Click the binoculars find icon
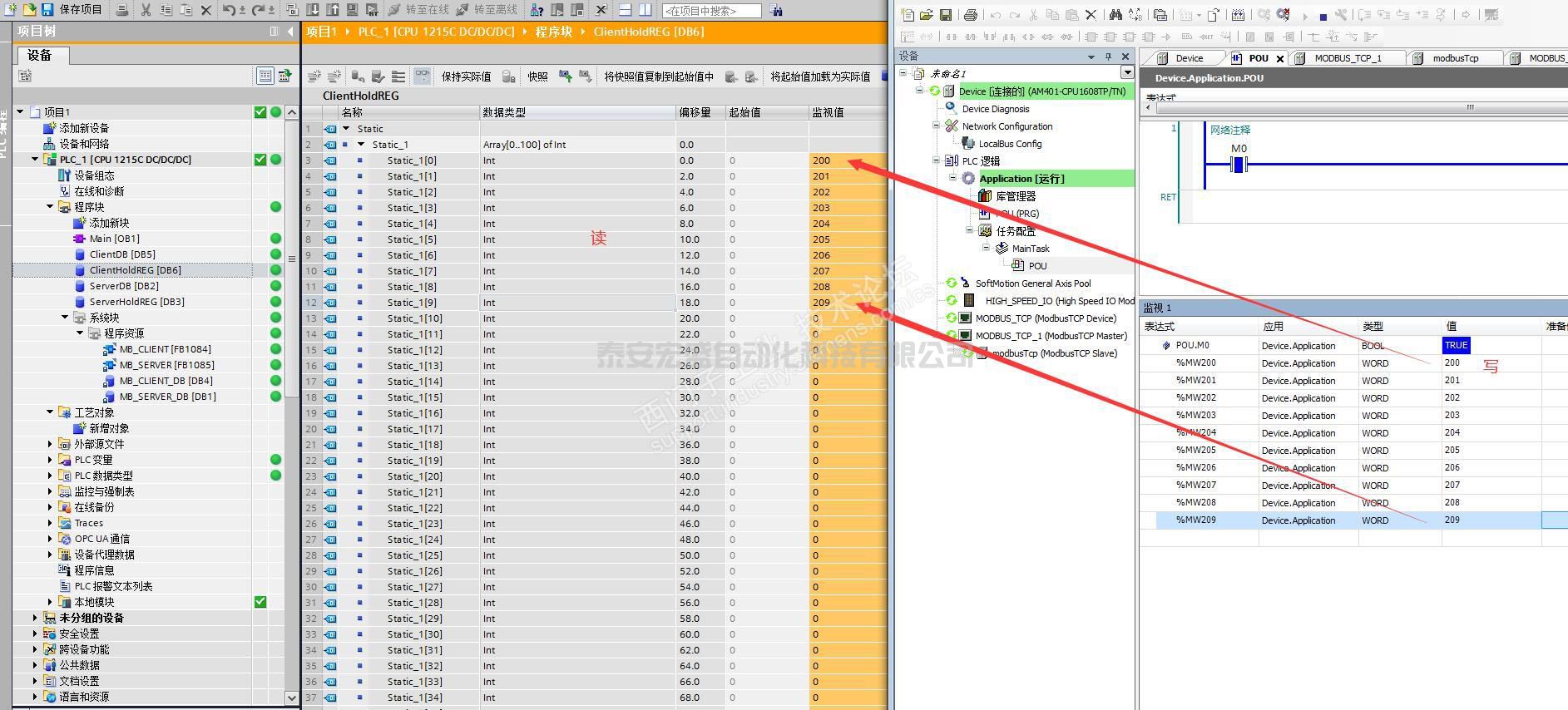Viewport: 1568px width, 710px height. pos(1115,15)
